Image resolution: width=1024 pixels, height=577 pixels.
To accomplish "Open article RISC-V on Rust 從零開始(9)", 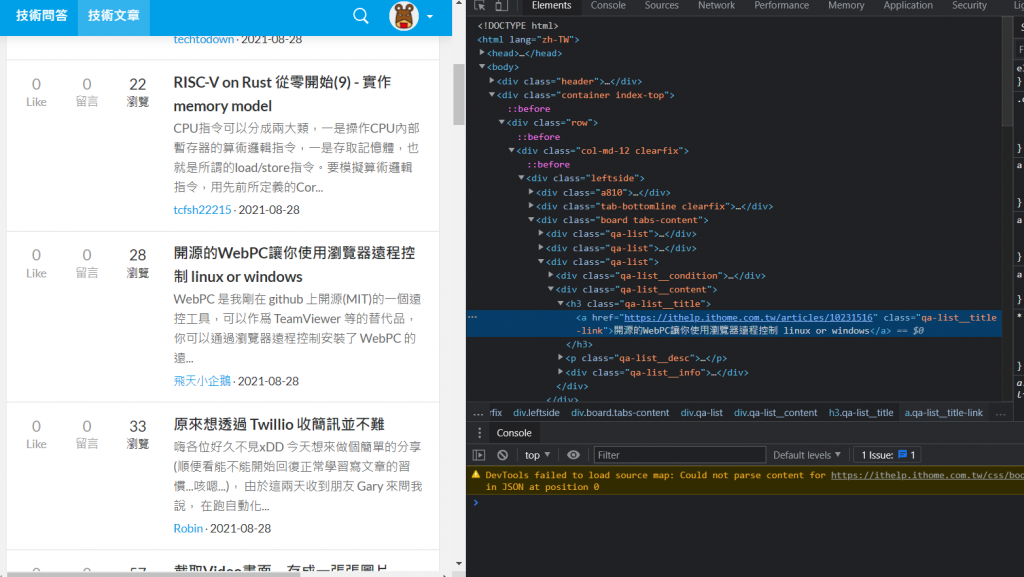I will point(282,94).
